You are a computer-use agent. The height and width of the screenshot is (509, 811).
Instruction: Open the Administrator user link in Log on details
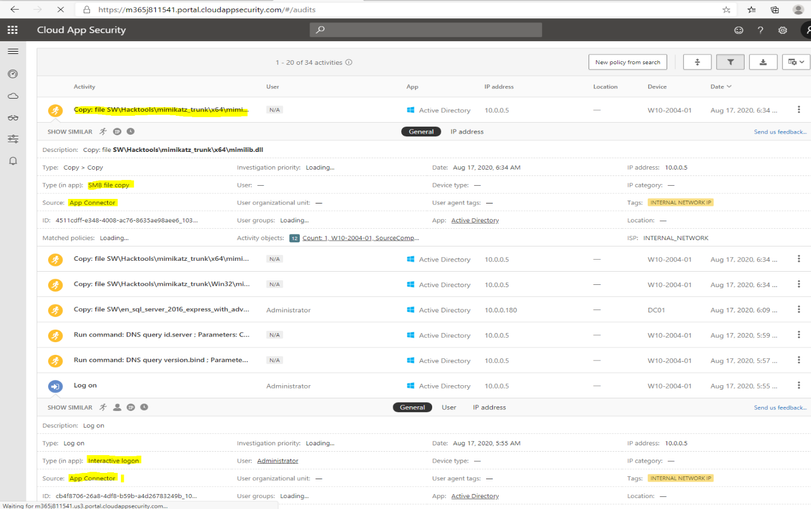click(278, 461)
